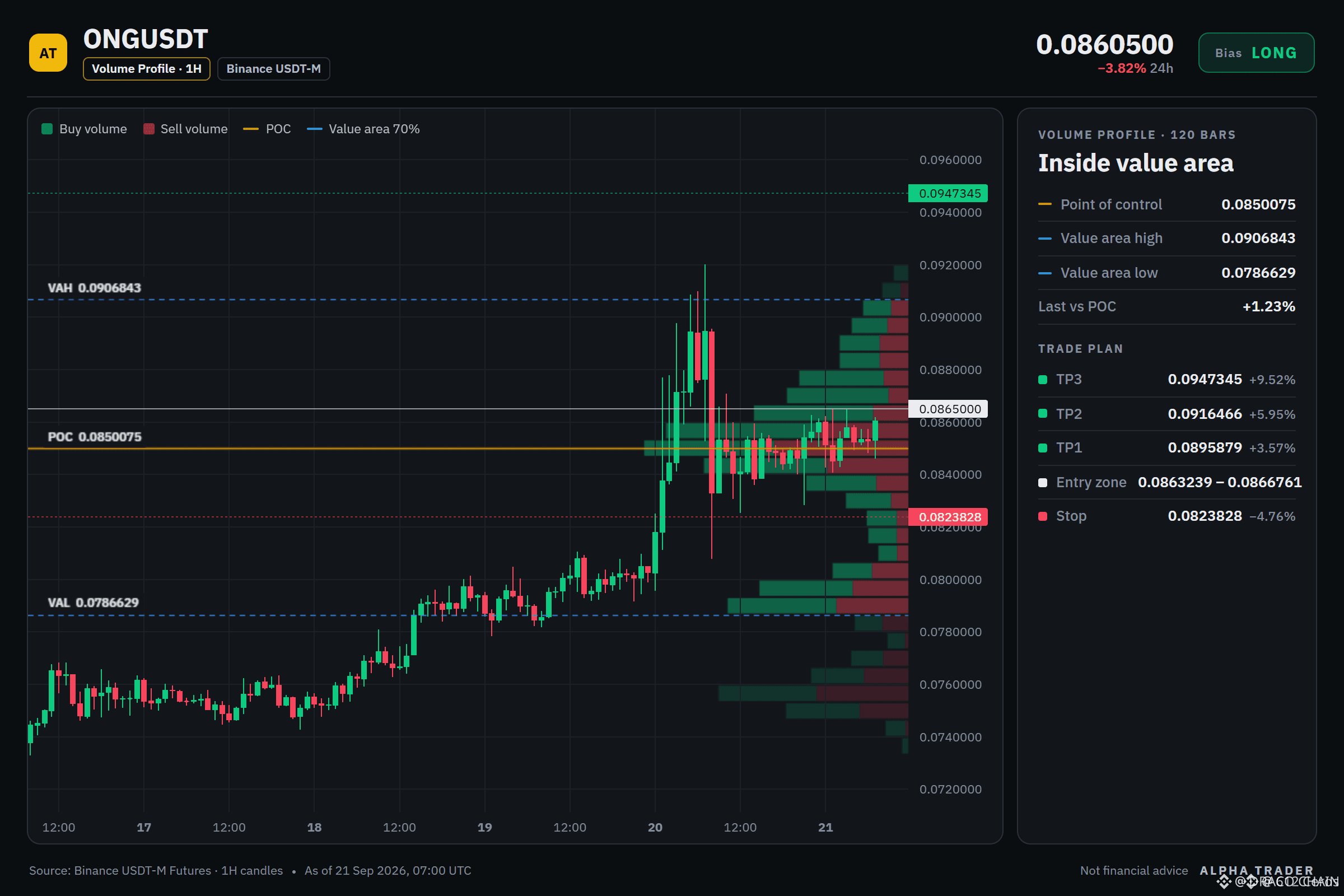Click the VAH 0.0906843 chart label
Viewport: 1344px width, 896px height.
(94, 288)
